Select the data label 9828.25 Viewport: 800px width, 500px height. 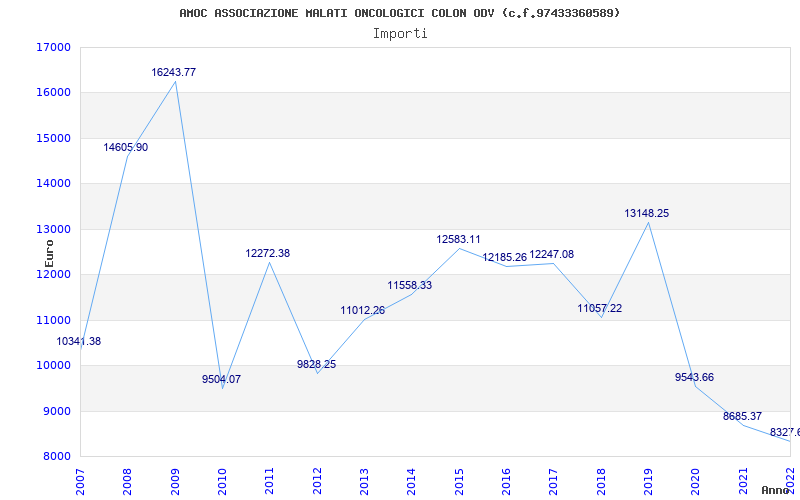(x=316, y=364)
